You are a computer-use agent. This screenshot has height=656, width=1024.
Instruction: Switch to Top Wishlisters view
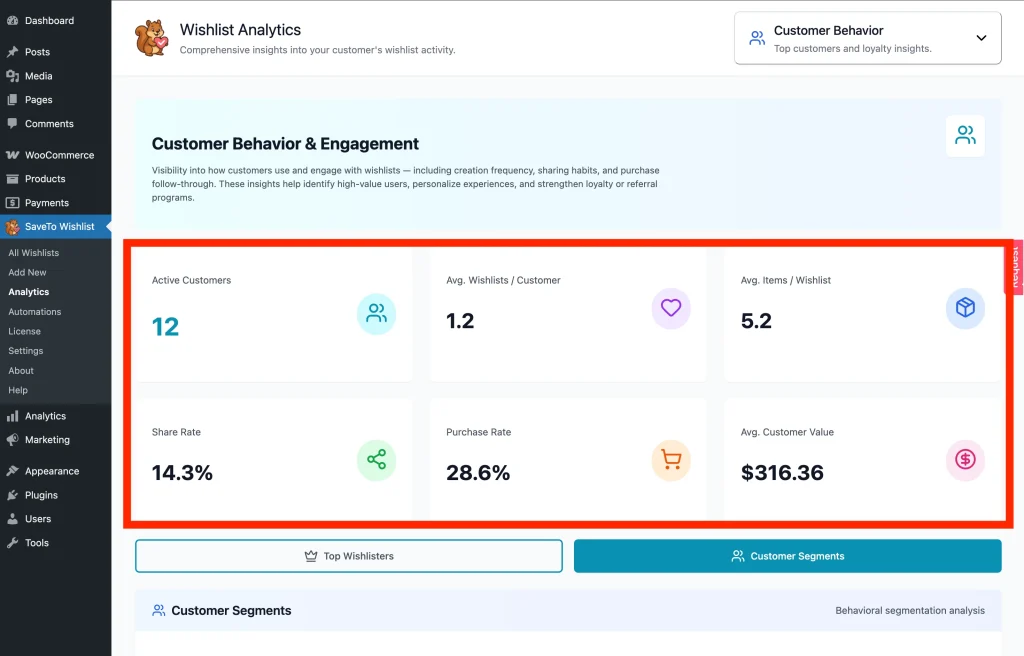pyautogui.click(x=348, y=556)
